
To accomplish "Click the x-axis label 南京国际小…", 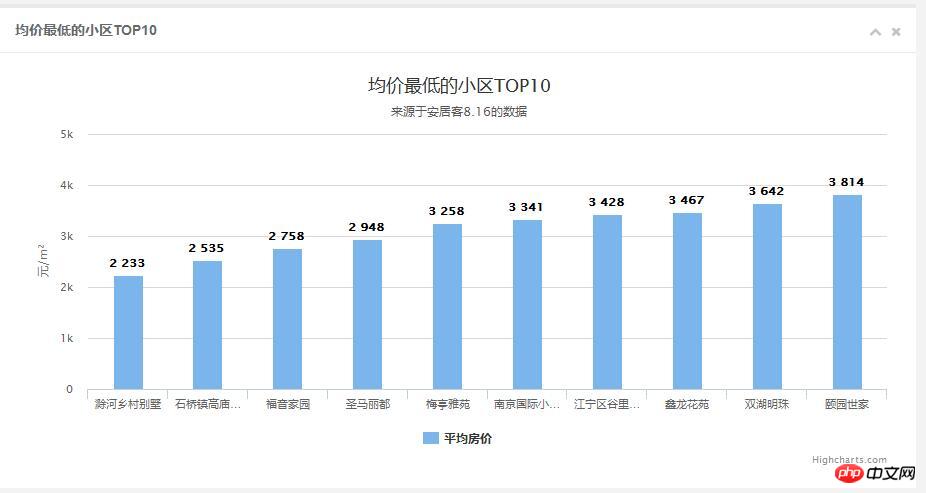I will (x=527, y=404).
